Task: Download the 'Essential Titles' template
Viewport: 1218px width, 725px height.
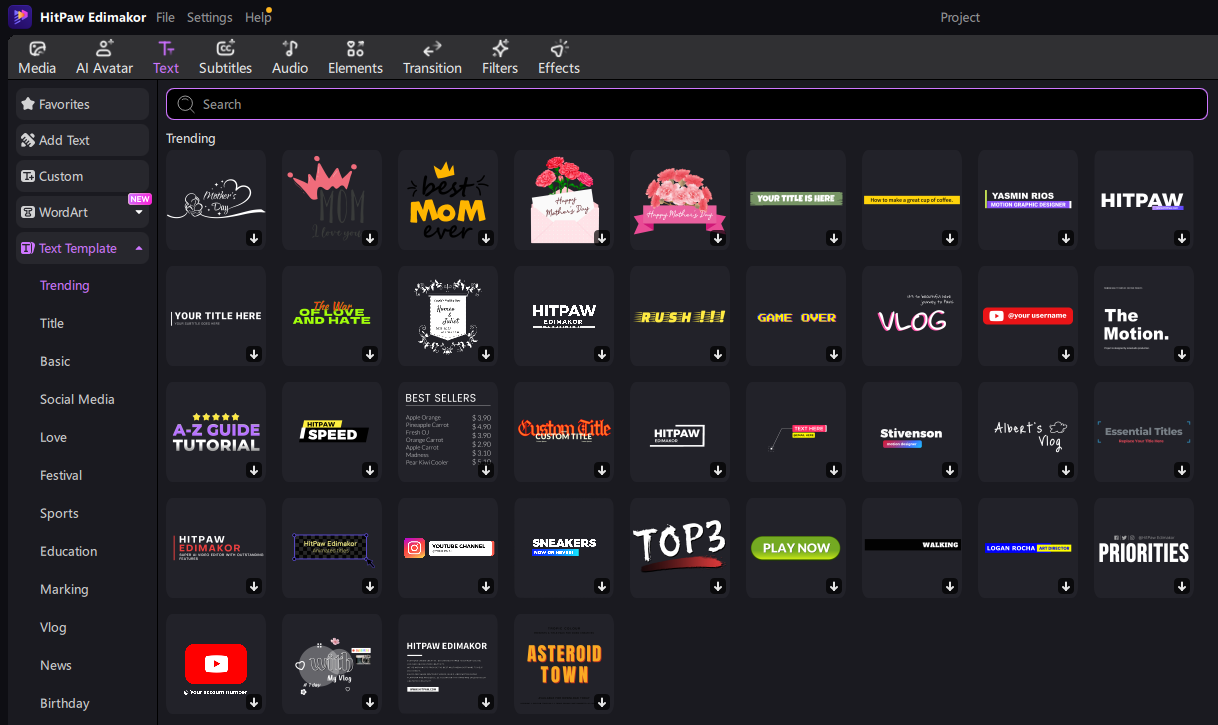Action: [1182, 470]
